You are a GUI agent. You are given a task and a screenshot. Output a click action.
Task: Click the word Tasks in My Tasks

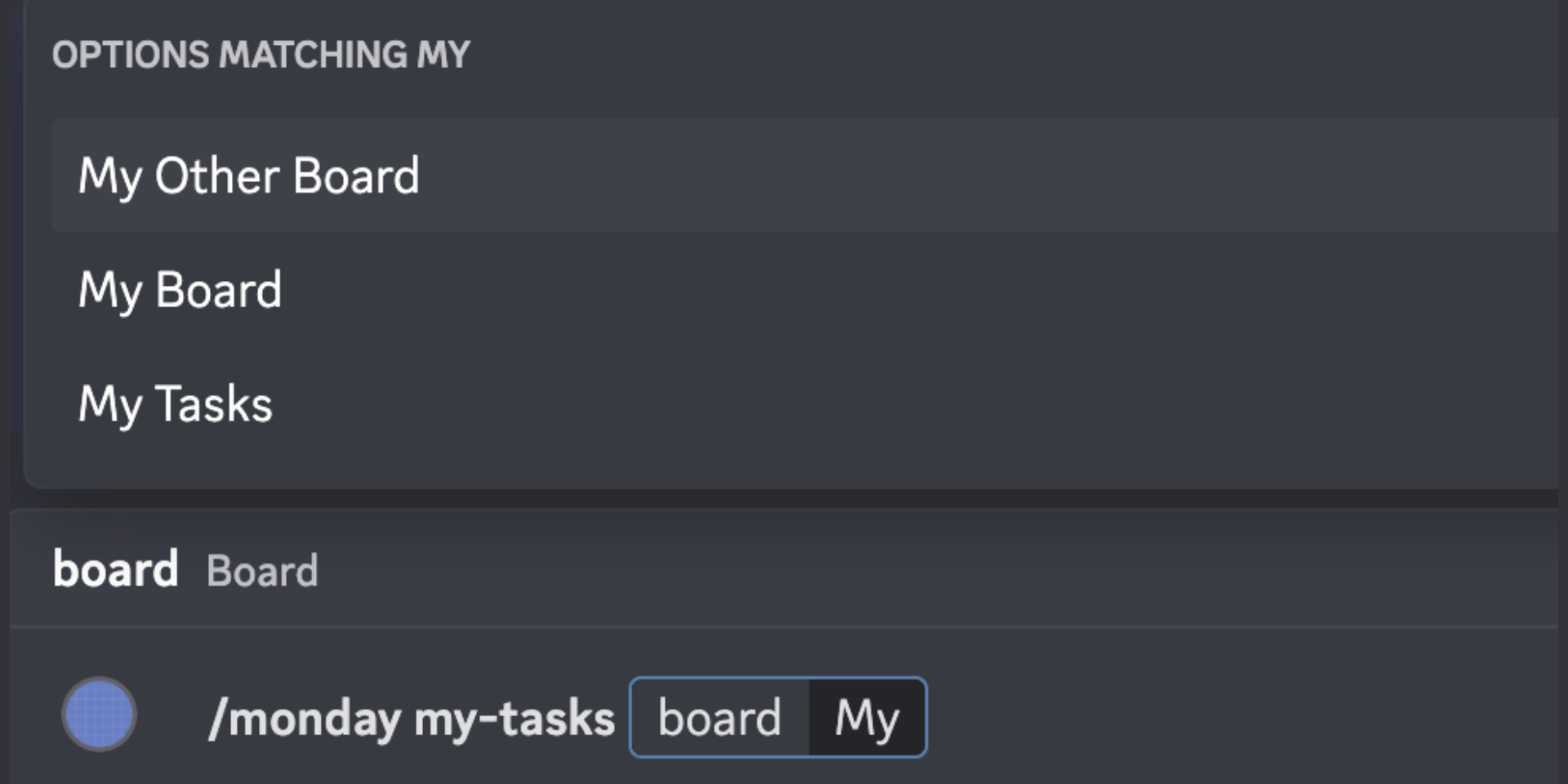(214, 404)
